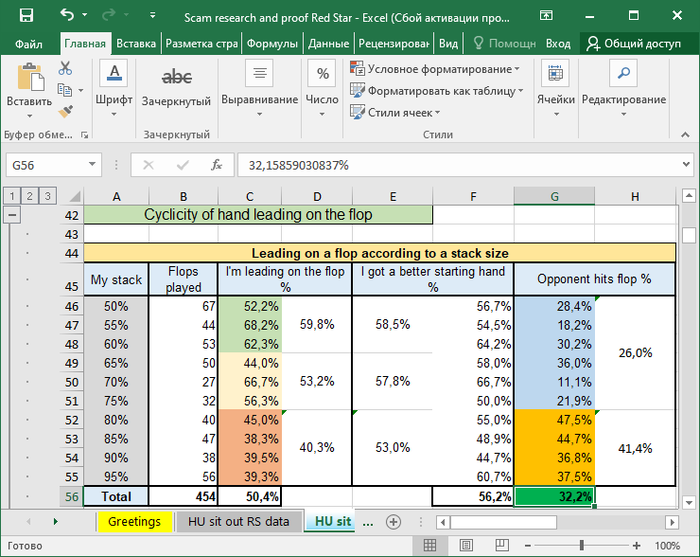This screenshot has height=557, width=700.
Task: Collapse the ribbon with the chevron
Action: pyautogui.click(x=685, y=134)
